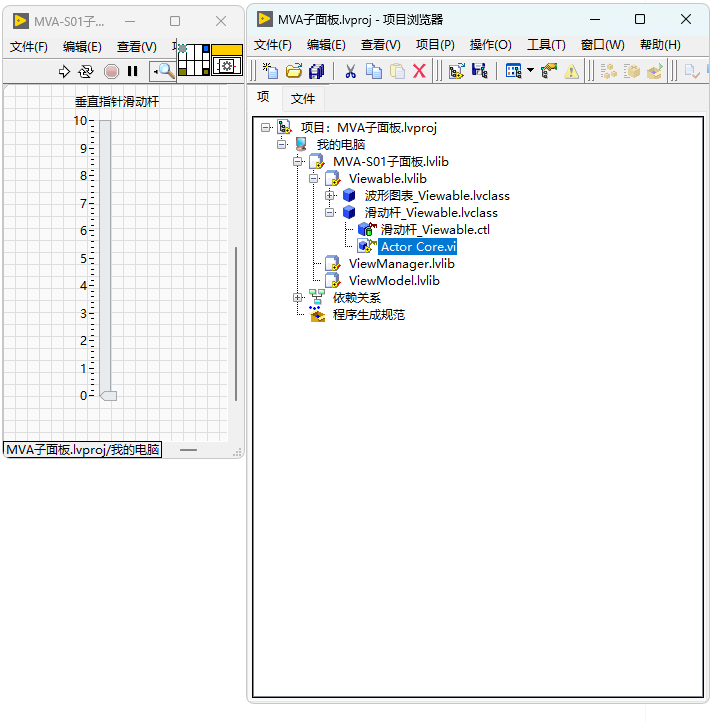
Task: Click the Save Project disk-with-tree icon
Action: (x=480, y=71)
